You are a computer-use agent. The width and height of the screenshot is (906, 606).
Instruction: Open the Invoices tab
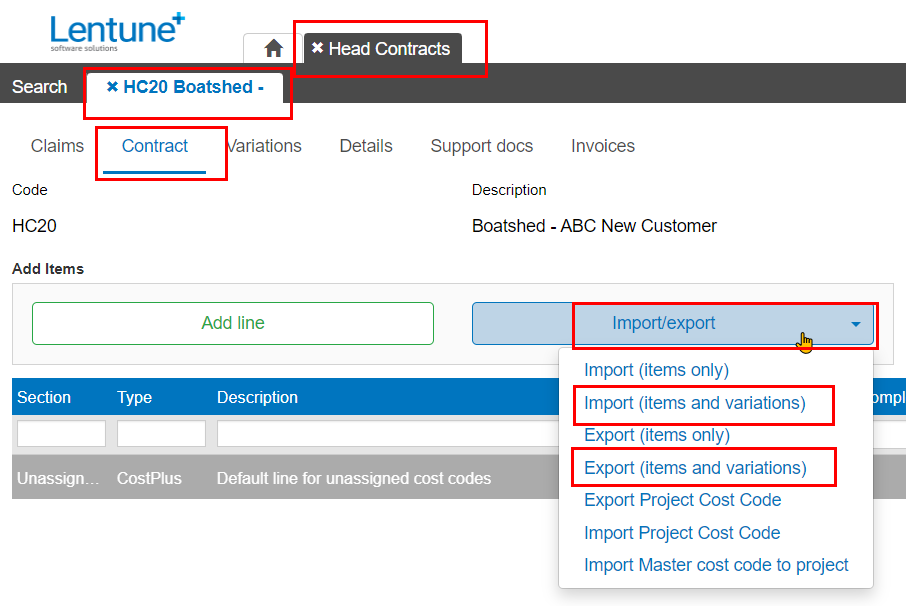[x=602, y=146]
